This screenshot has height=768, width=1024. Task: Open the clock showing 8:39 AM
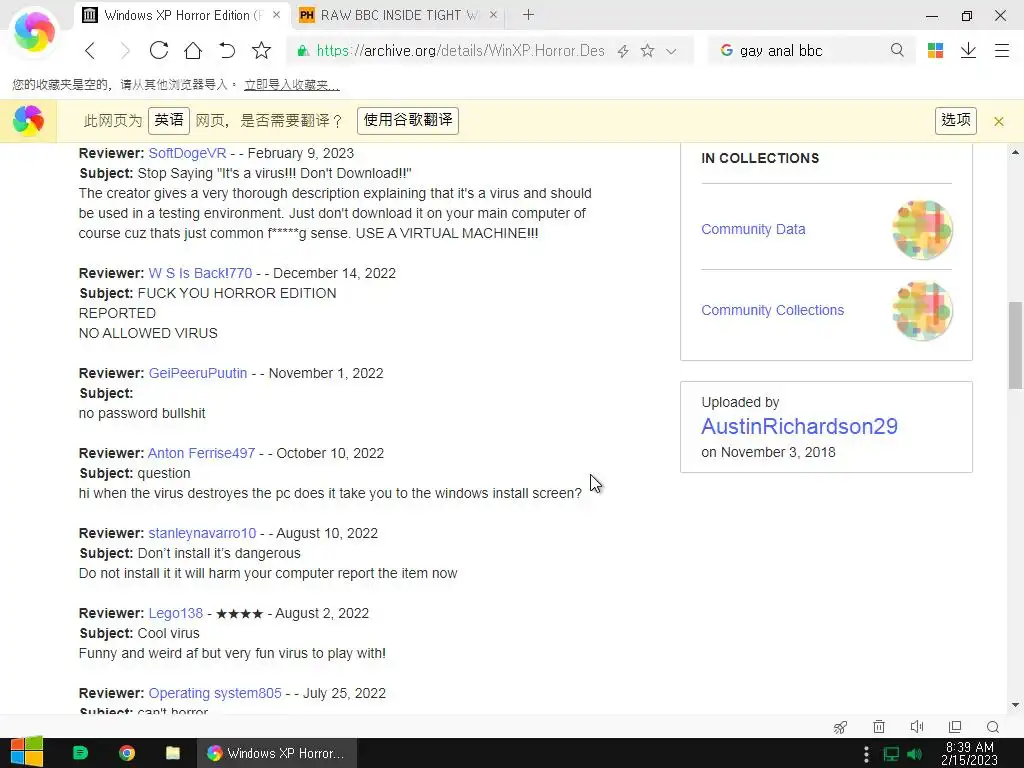click(x=970, y=754)
